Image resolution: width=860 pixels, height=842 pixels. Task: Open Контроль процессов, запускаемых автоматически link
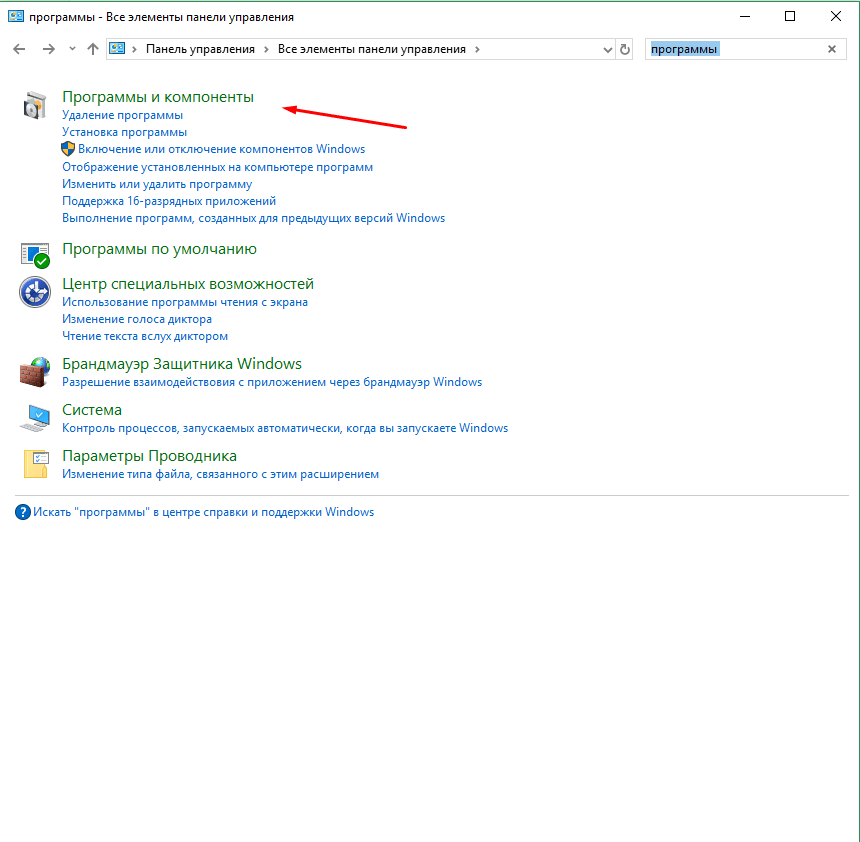tap(285, 428)
